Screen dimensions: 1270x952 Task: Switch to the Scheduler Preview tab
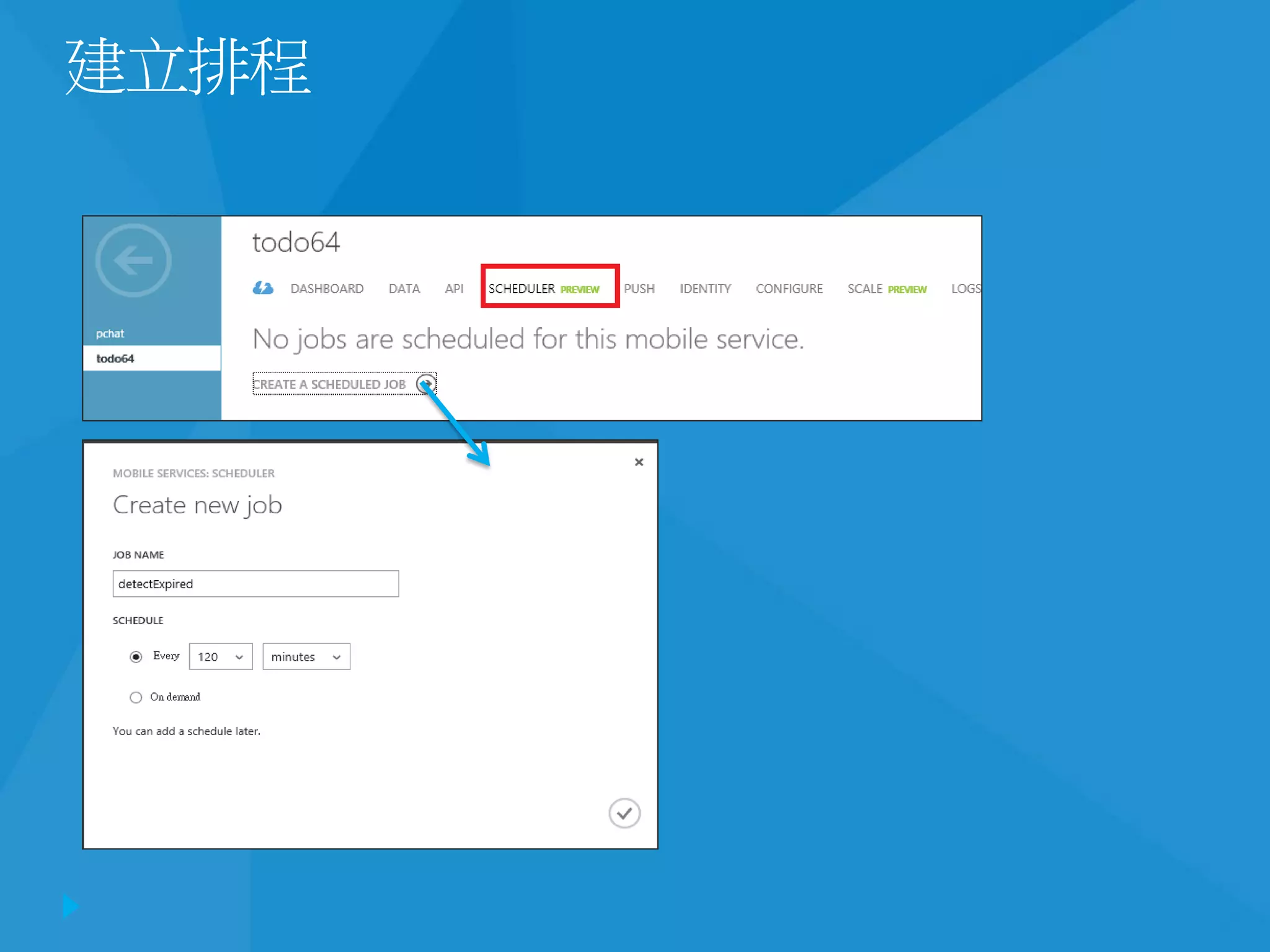click(543, 289)
